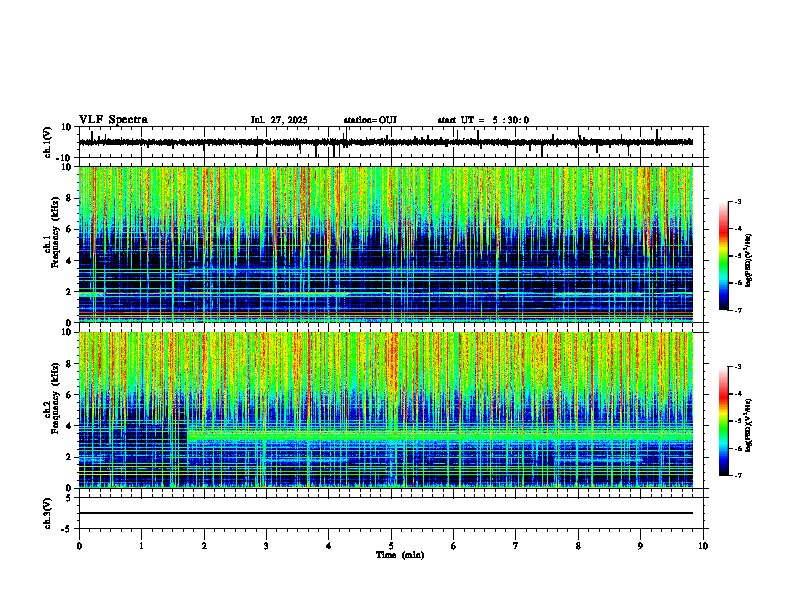
Task: Click the ch.1(V) axis label
Action: pos(48,142)
